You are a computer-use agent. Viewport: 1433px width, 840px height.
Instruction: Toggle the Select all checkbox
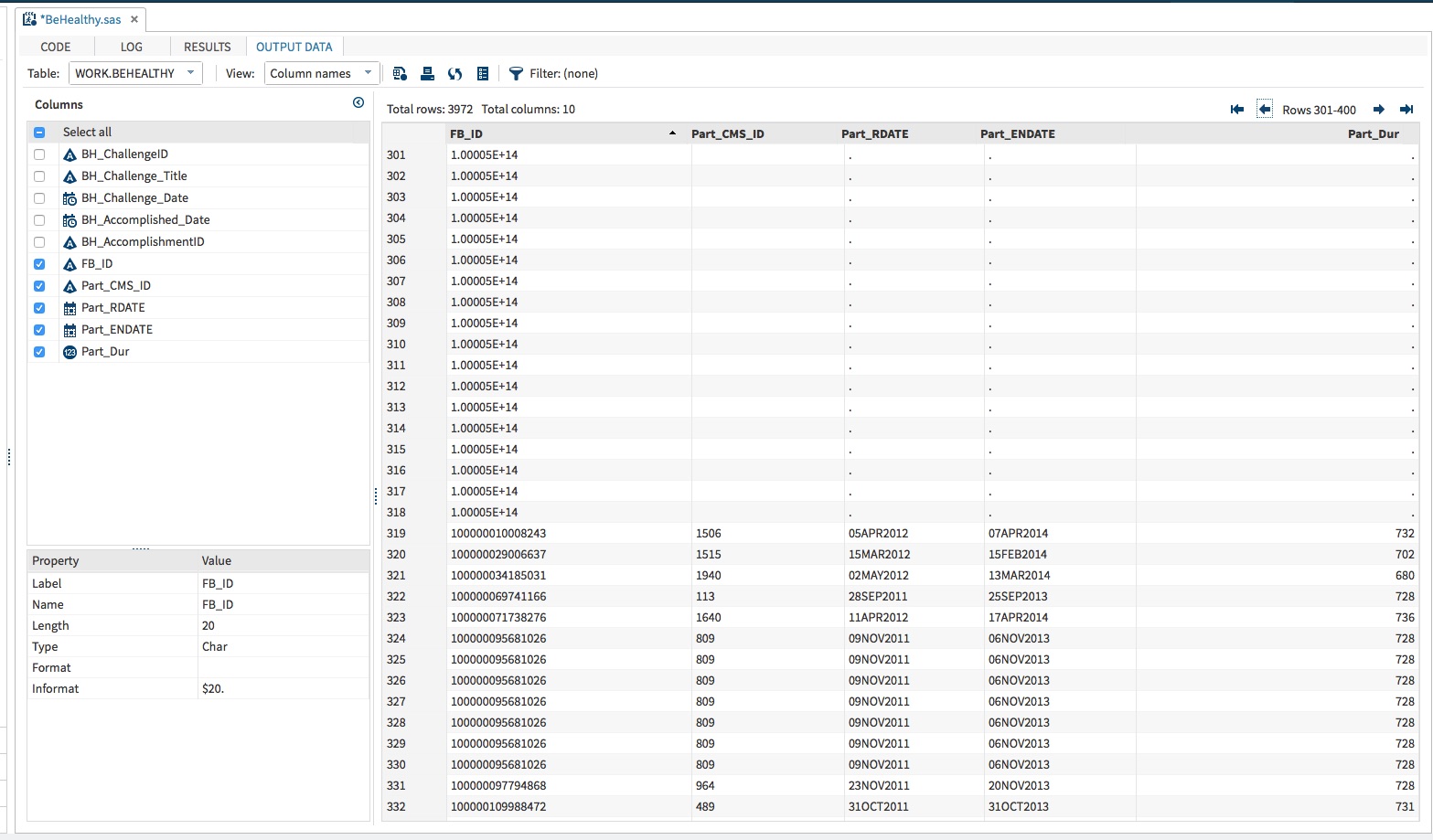tap(39, 133)
